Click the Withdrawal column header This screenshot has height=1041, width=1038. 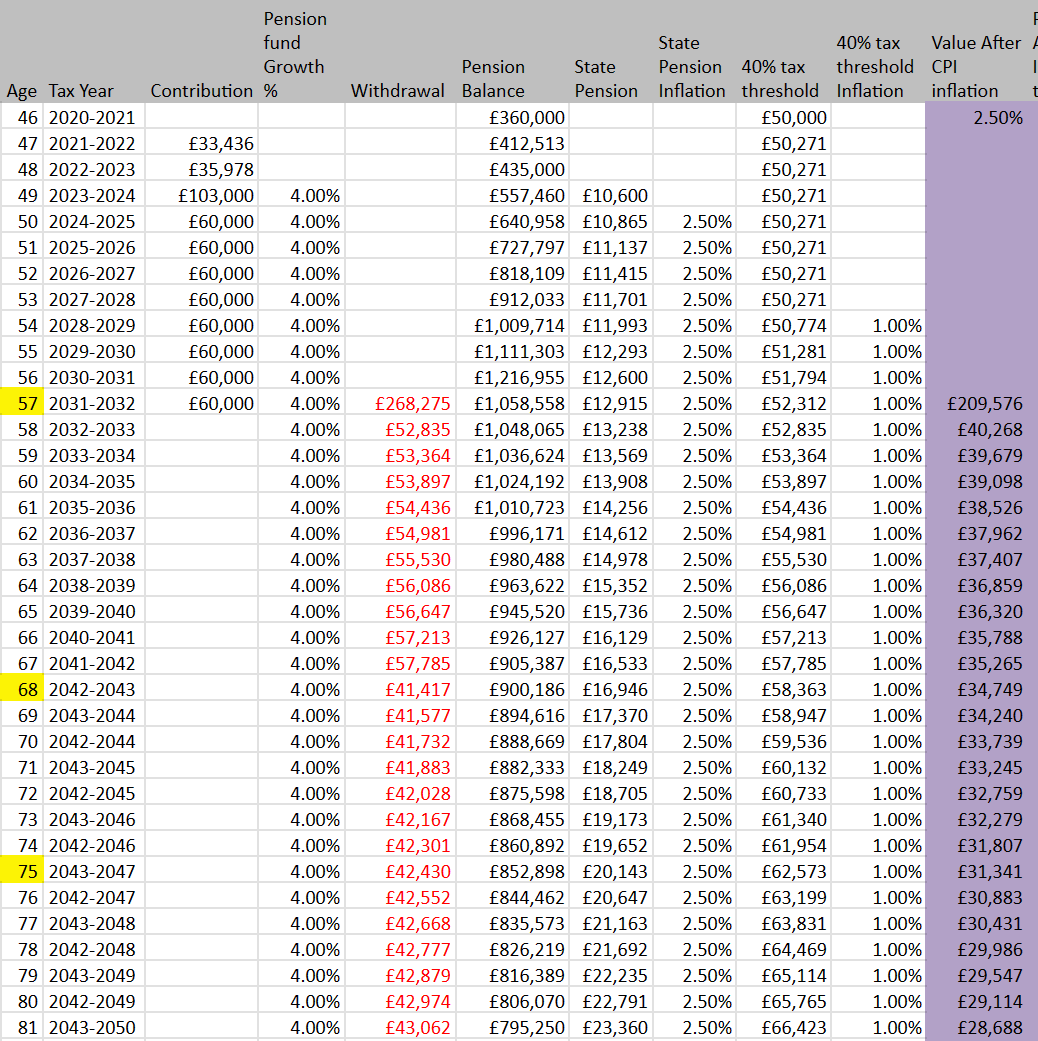tap(397, 91)
